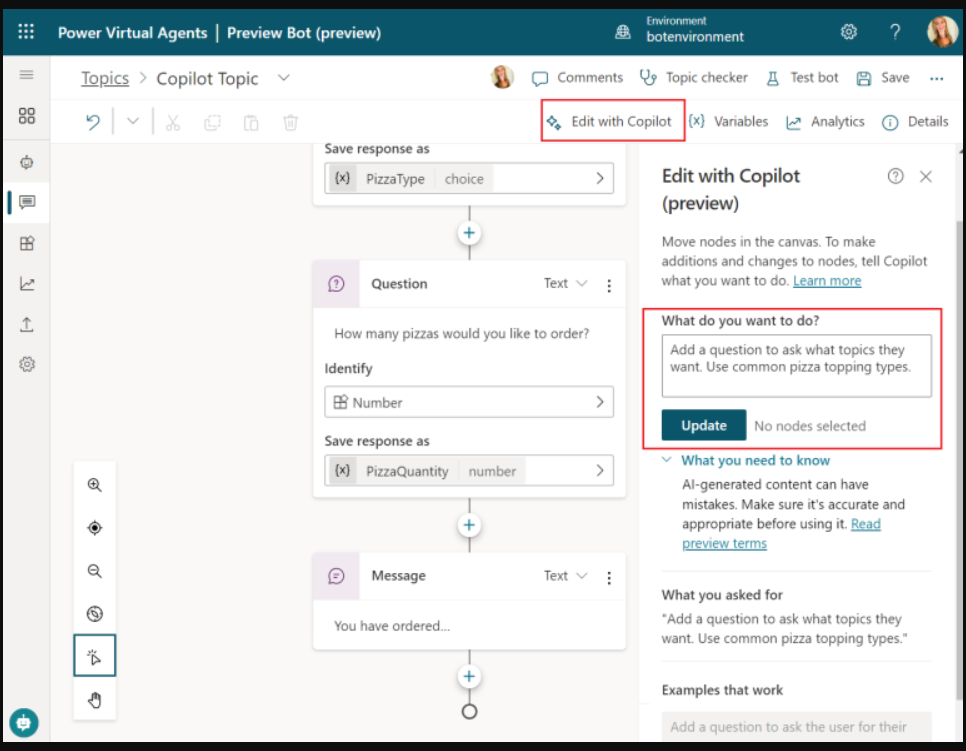Viewport: 966px width, 751px height.
Task: Open the user profile avatar
Action: click(941, 31)
